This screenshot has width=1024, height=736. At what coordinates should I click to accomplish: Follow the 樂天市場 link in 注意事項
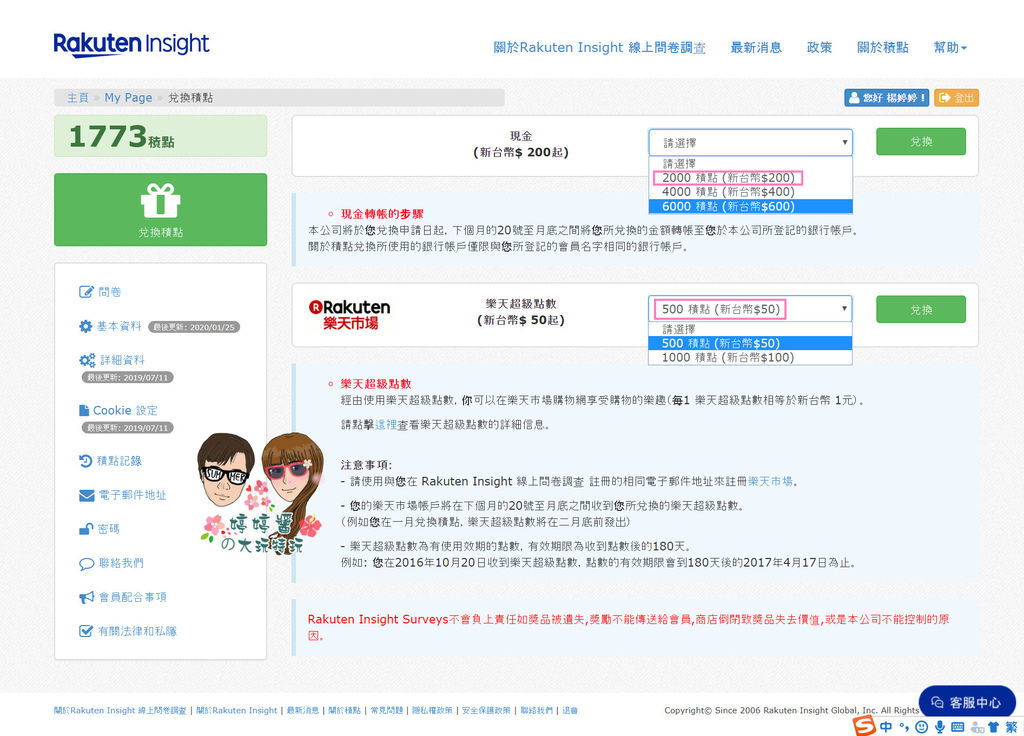coord(770,481)
